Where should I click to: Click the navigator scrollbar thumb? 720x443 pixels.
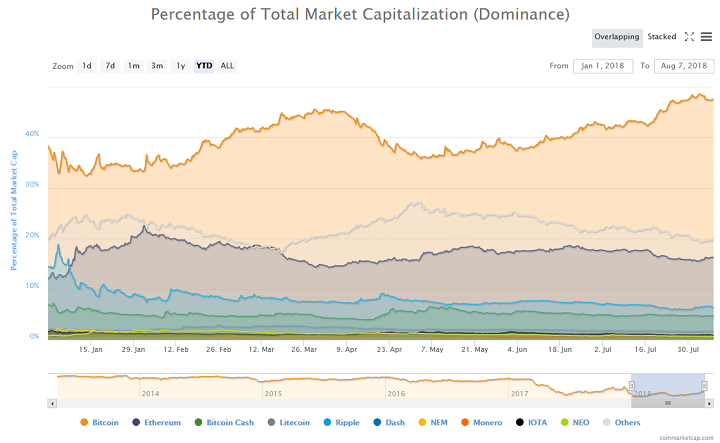click(668, 404)
